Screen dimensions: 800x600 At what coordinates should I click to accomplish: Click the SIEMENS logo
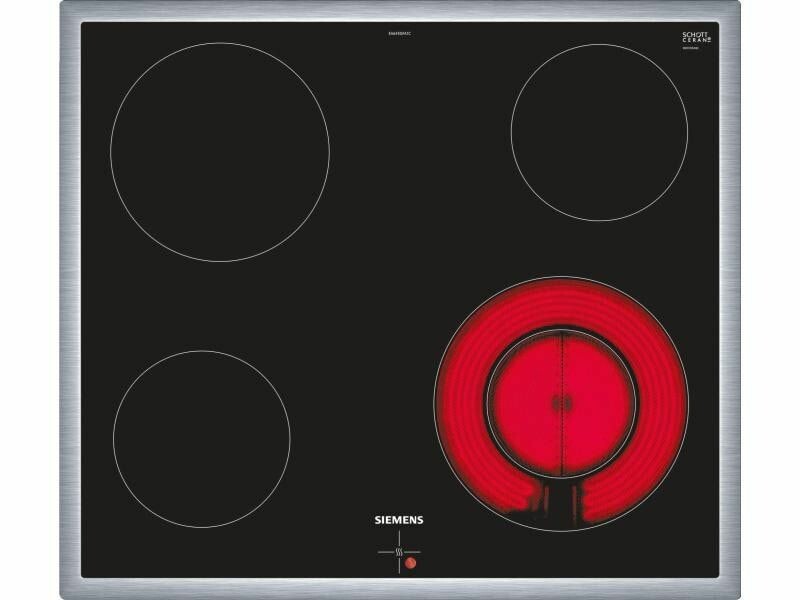[x=399, y=520]
